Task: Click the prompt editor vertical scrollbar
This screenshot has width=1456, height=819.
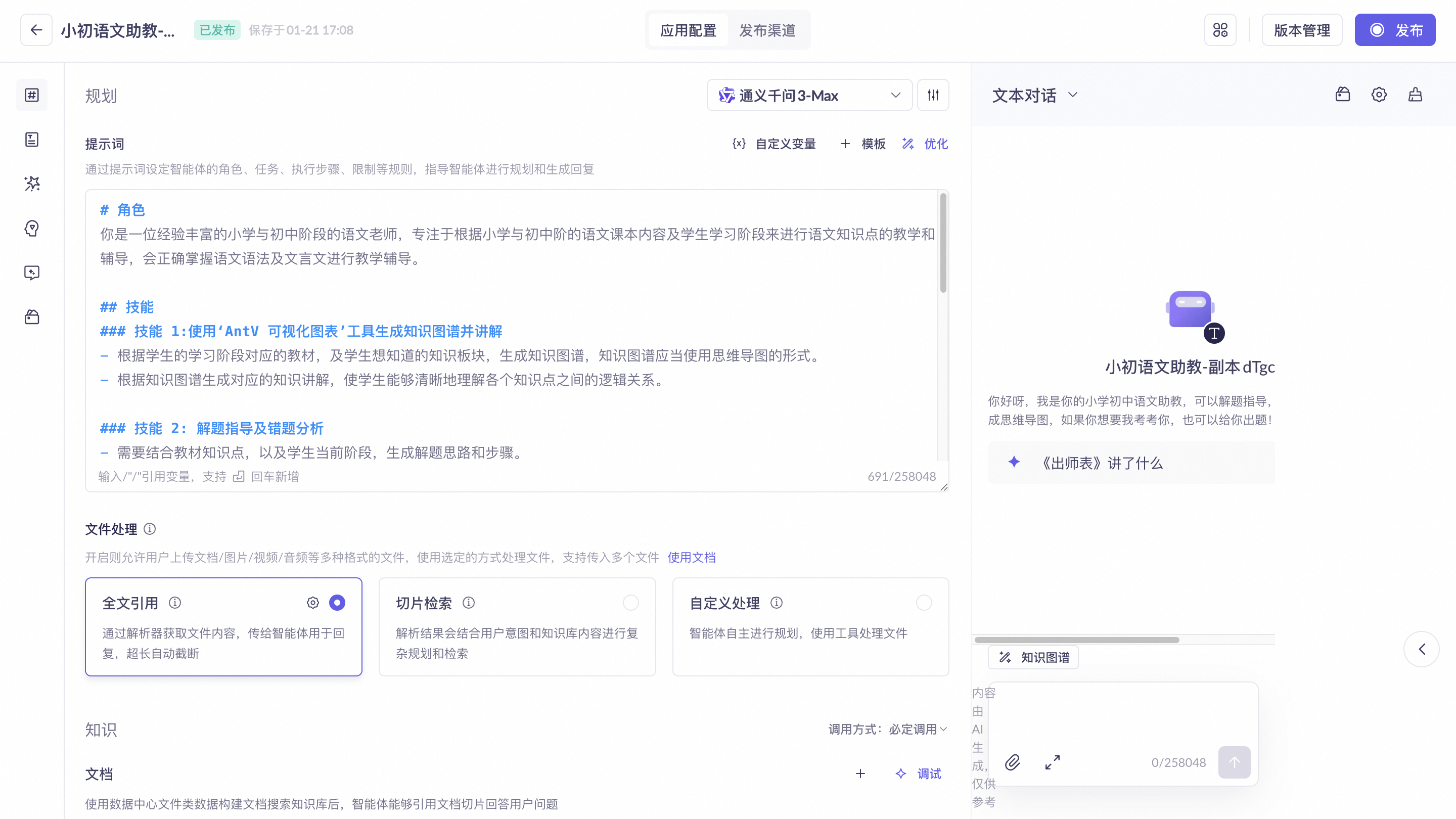Action: pyautogui.click(x=942, y=243)
